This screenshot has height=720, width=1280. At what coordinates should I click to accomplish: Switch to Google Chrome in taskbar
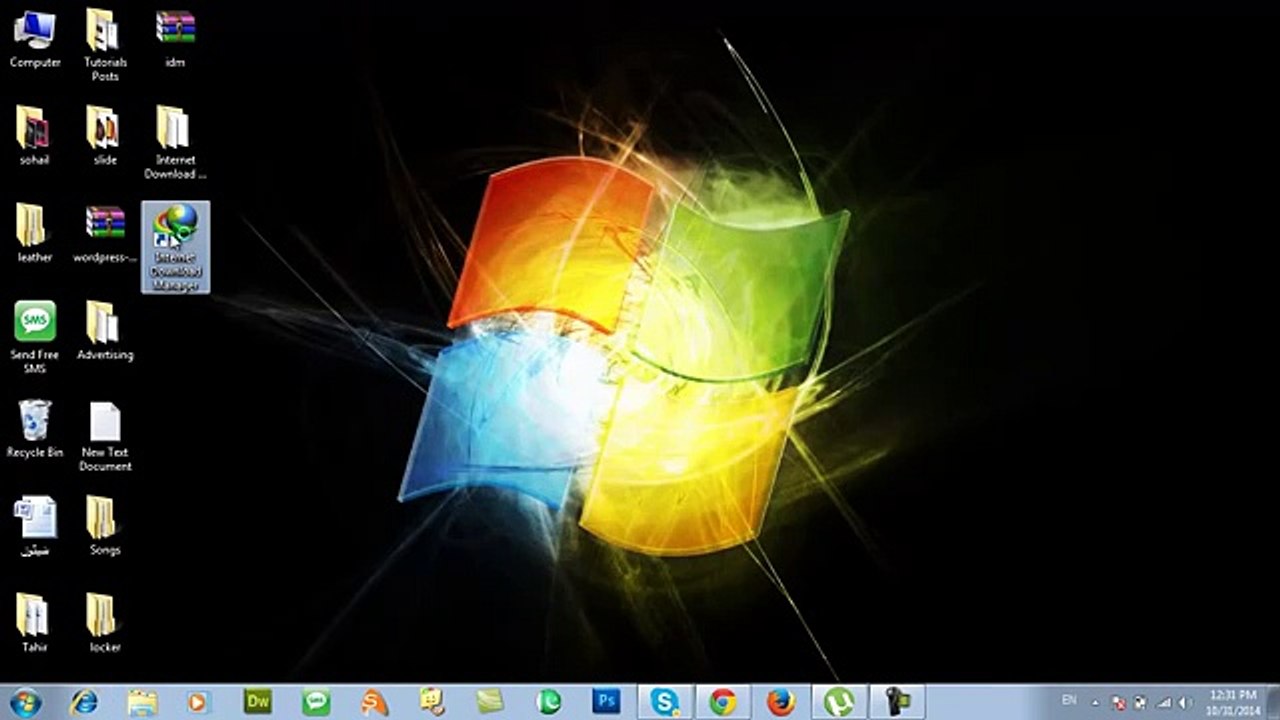(723, 702)
